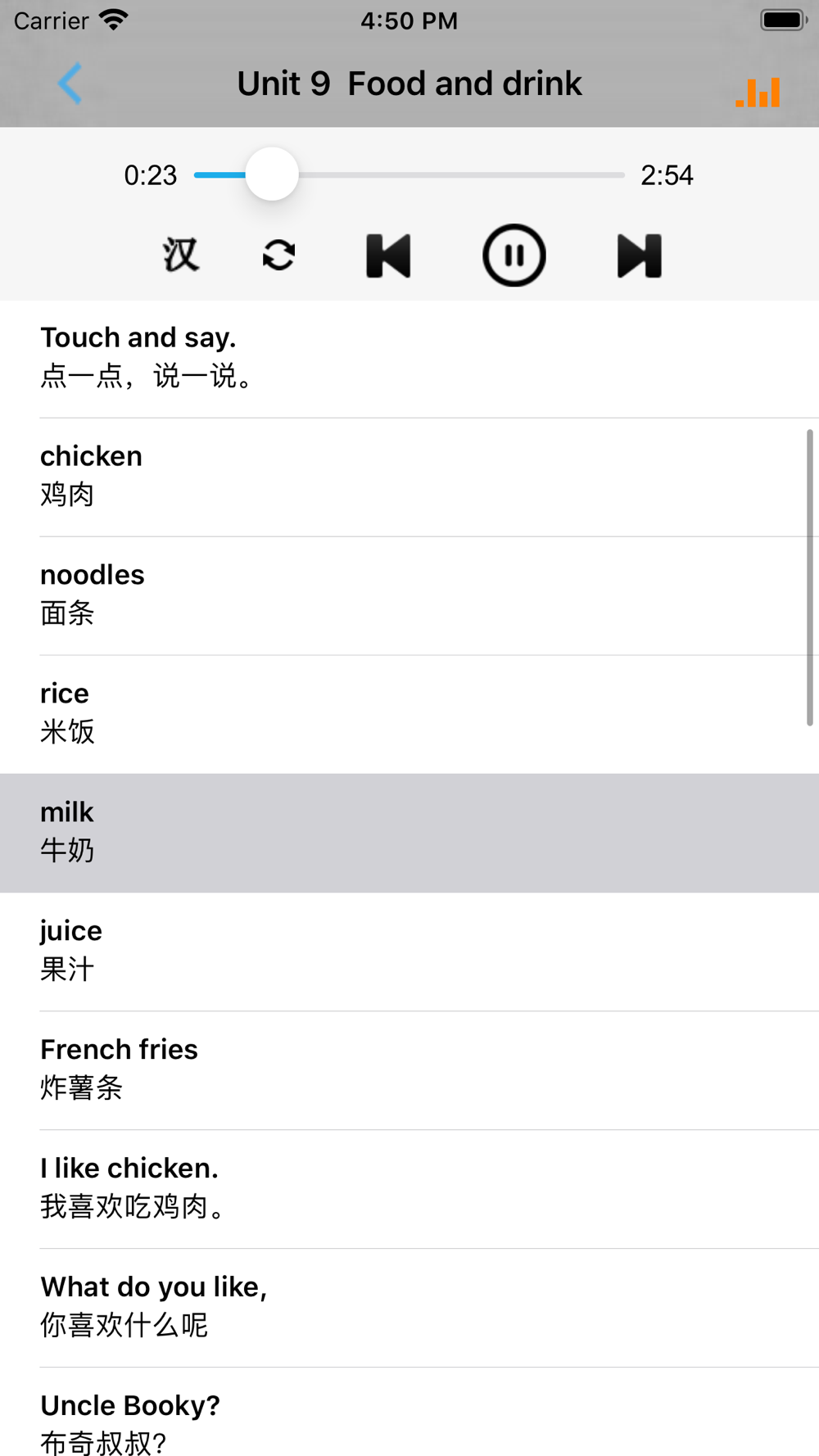Click the remaining progress track near 2:54

point(461,174)
